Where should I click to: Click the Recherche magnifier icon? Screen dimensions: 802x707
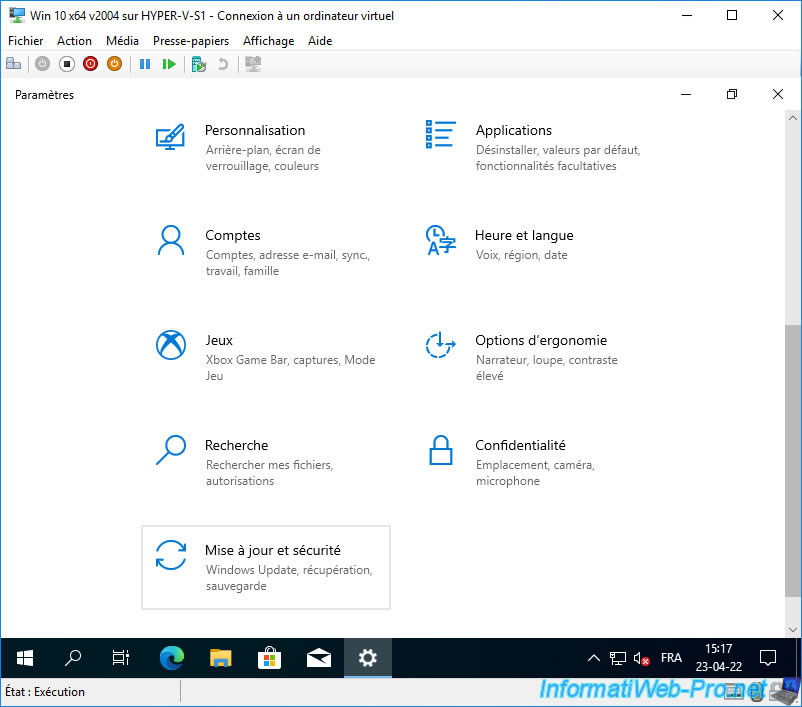tap(171, 450)
